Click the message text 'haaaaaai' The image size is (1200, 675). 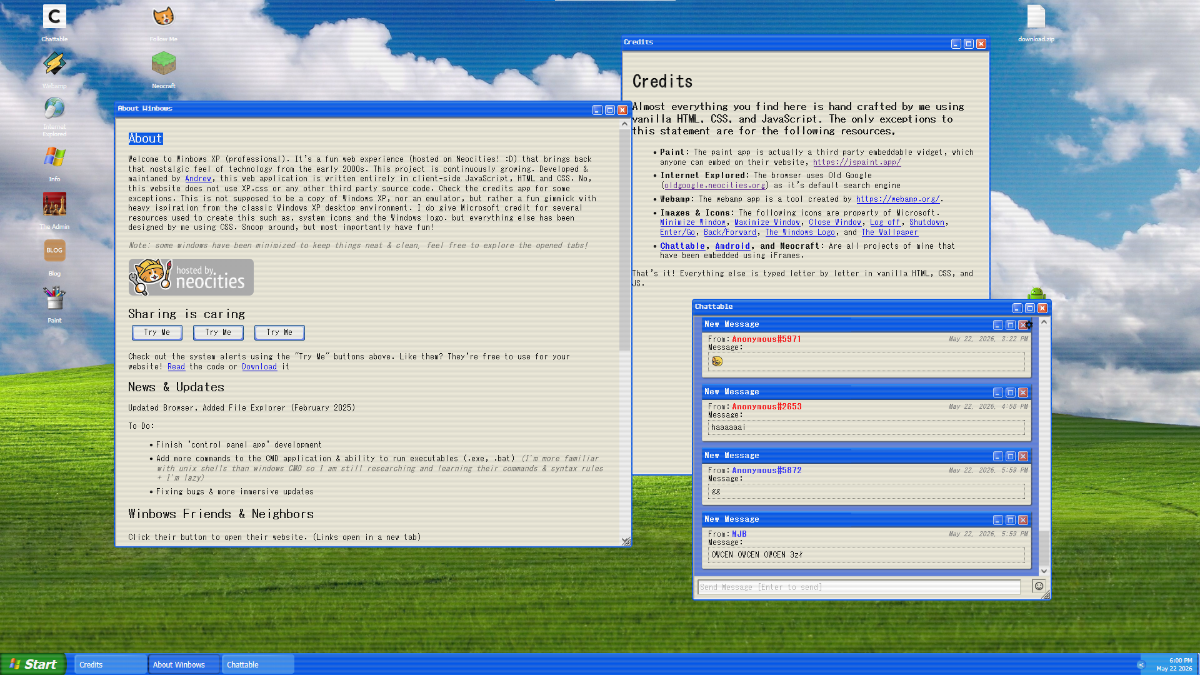tap(728, 427)
